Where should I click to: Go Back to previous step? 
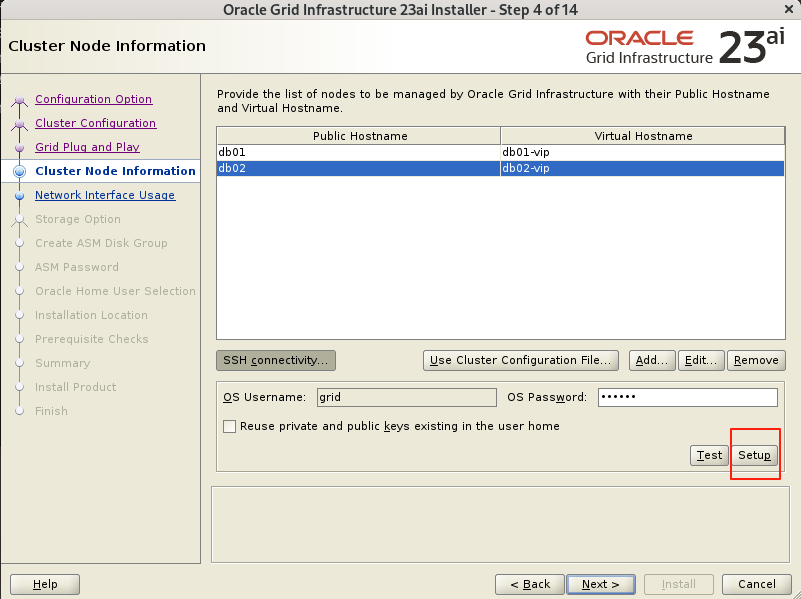click(x=530, y=584)
